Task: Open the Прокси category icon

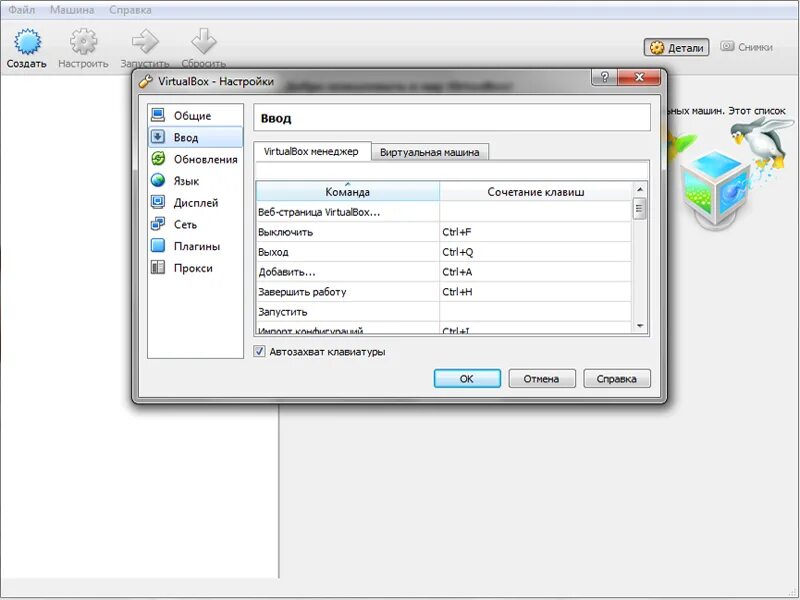Action: point(158,267)
